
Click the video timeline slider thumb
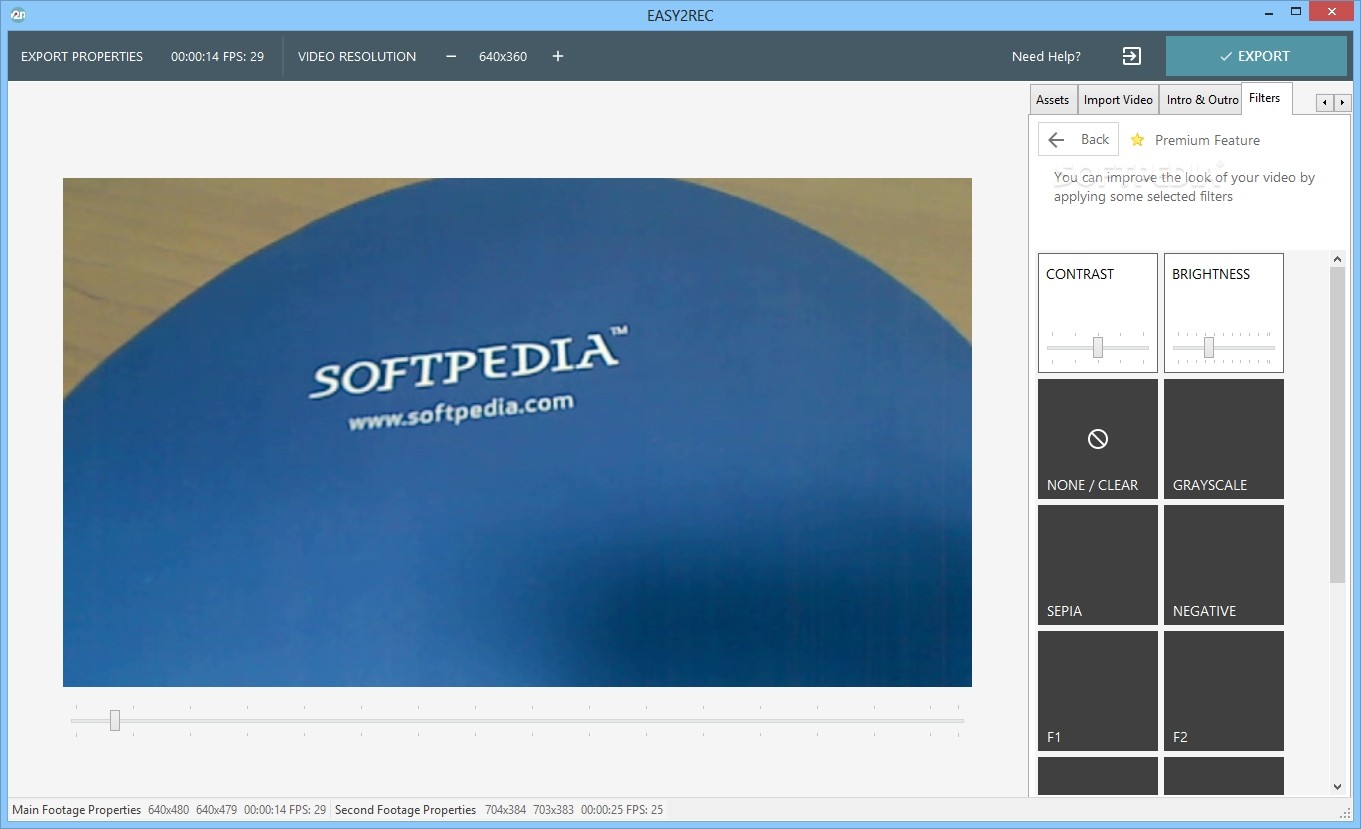pyautogui.click(x=115, y=720)
